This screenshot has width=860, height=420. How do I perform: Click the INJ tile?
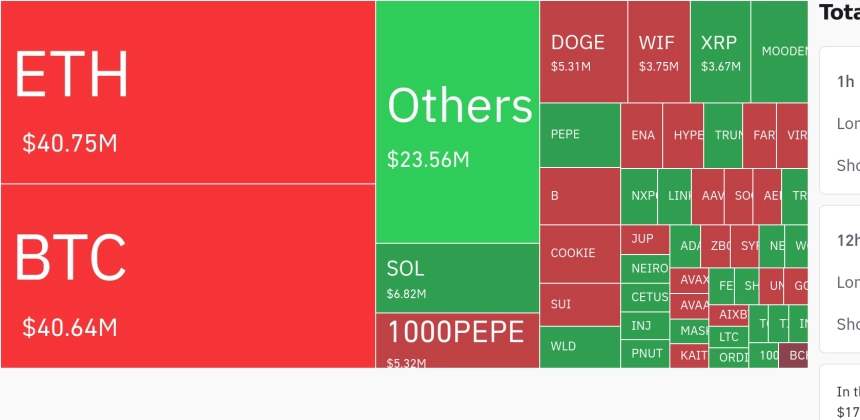[645, 326]
